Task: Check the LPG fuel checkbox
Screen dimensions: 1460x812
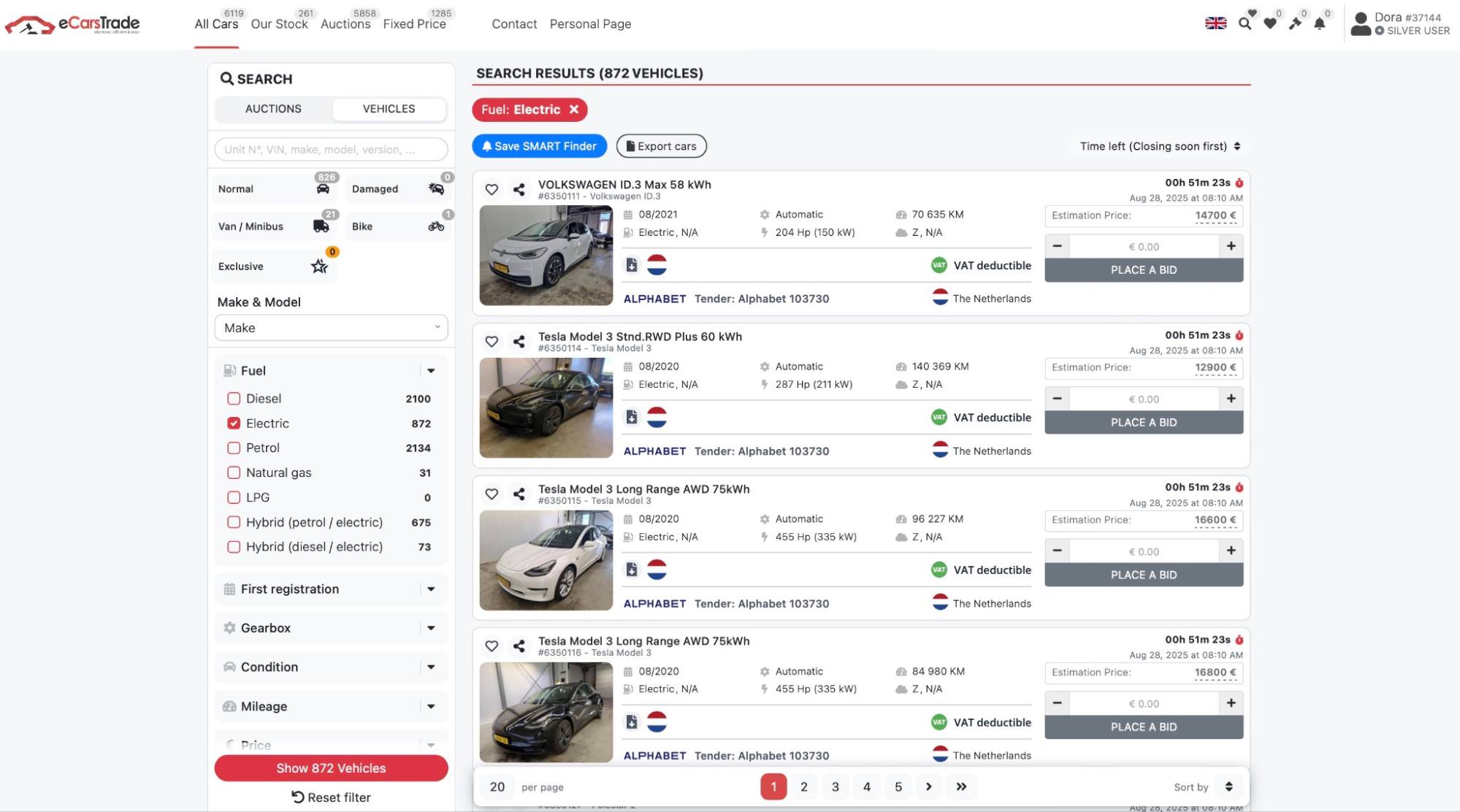Action: (x=234, y=497)
